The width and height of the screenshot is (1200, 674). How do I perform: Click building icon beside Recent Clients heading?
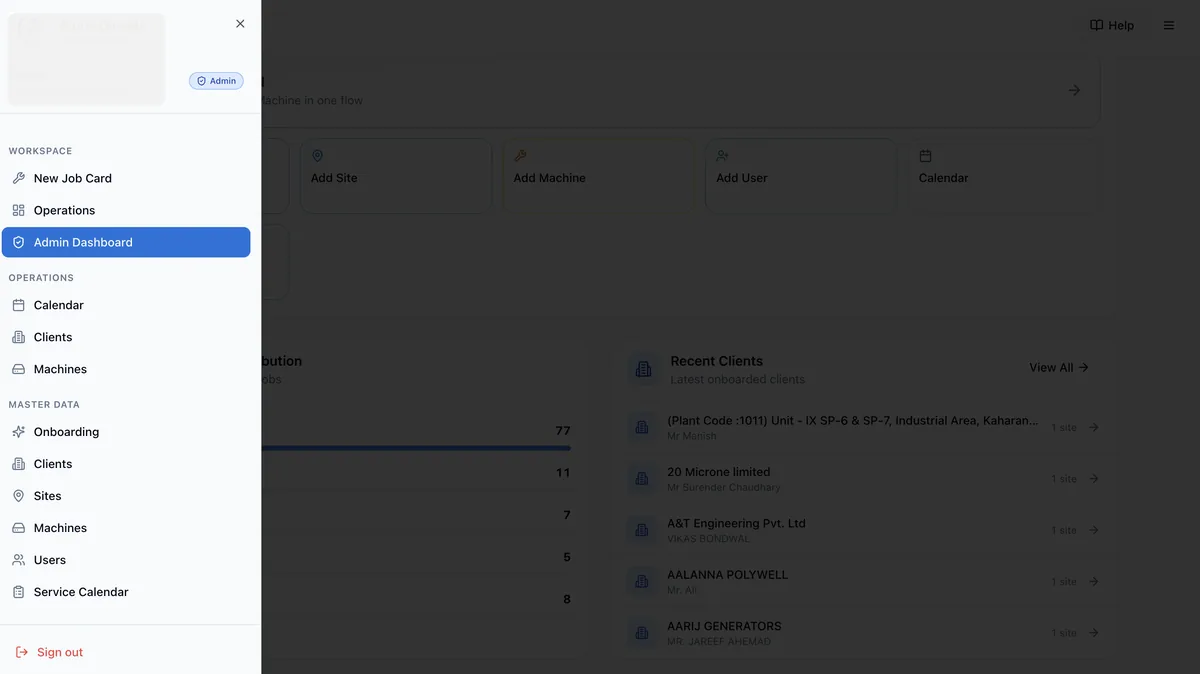point(642,369)
